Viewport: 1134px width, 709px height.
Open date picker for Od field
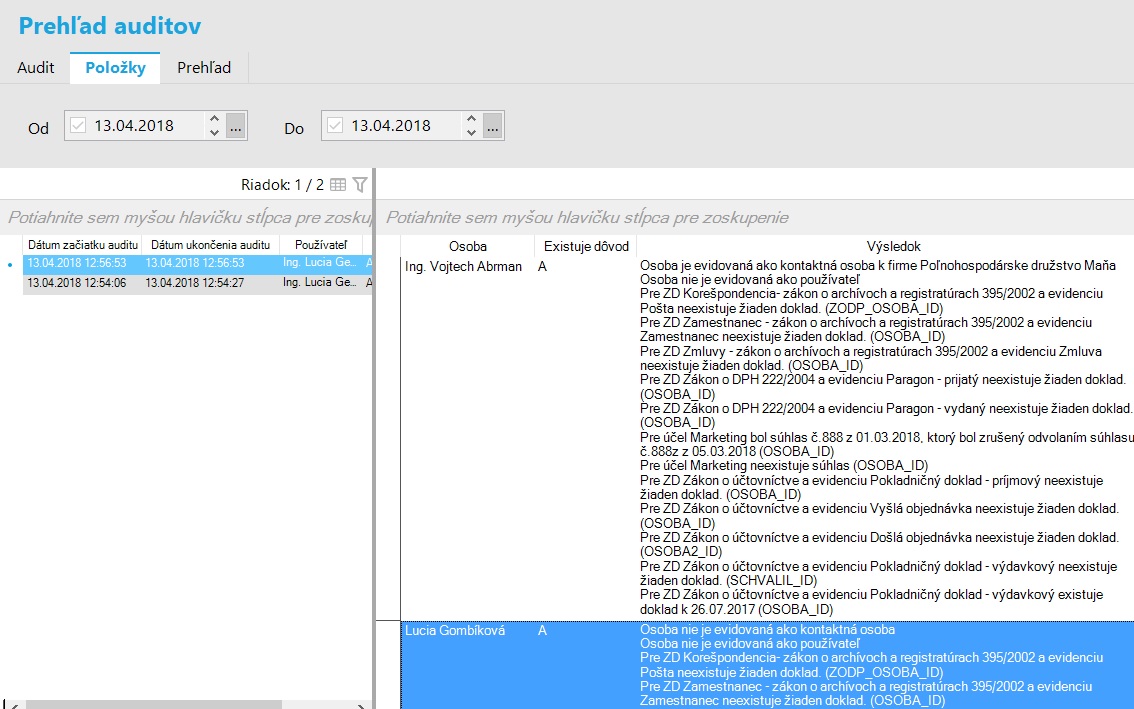(x=236, y=126)
